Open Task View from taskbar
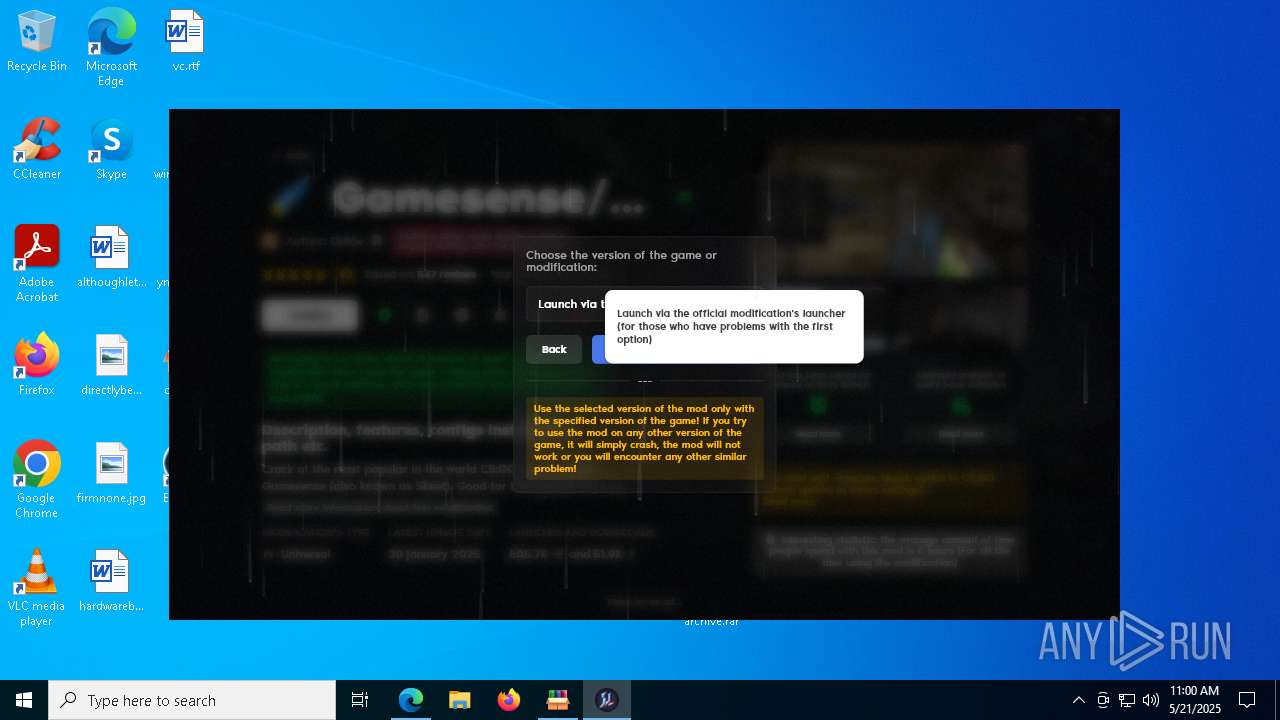The image size is (1280, 720). (x=360, y=700)
